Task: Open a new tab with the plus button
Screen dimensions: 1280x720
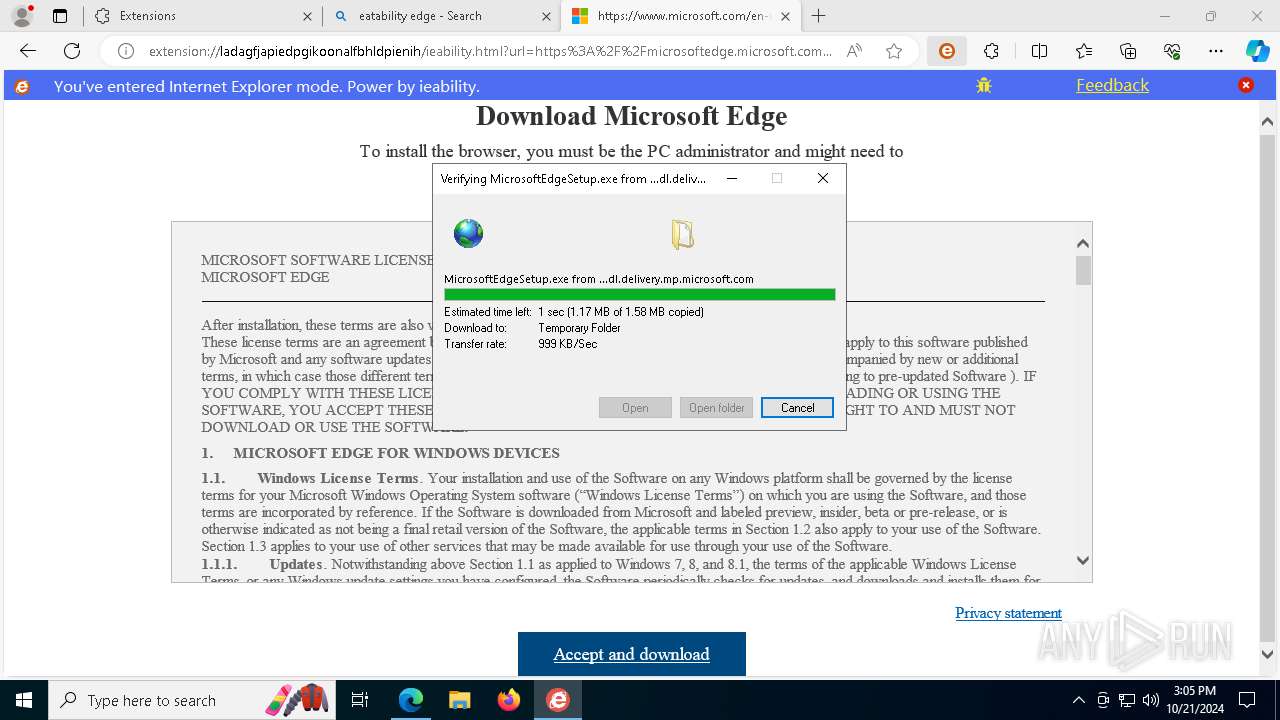Action: click(819, 16)
